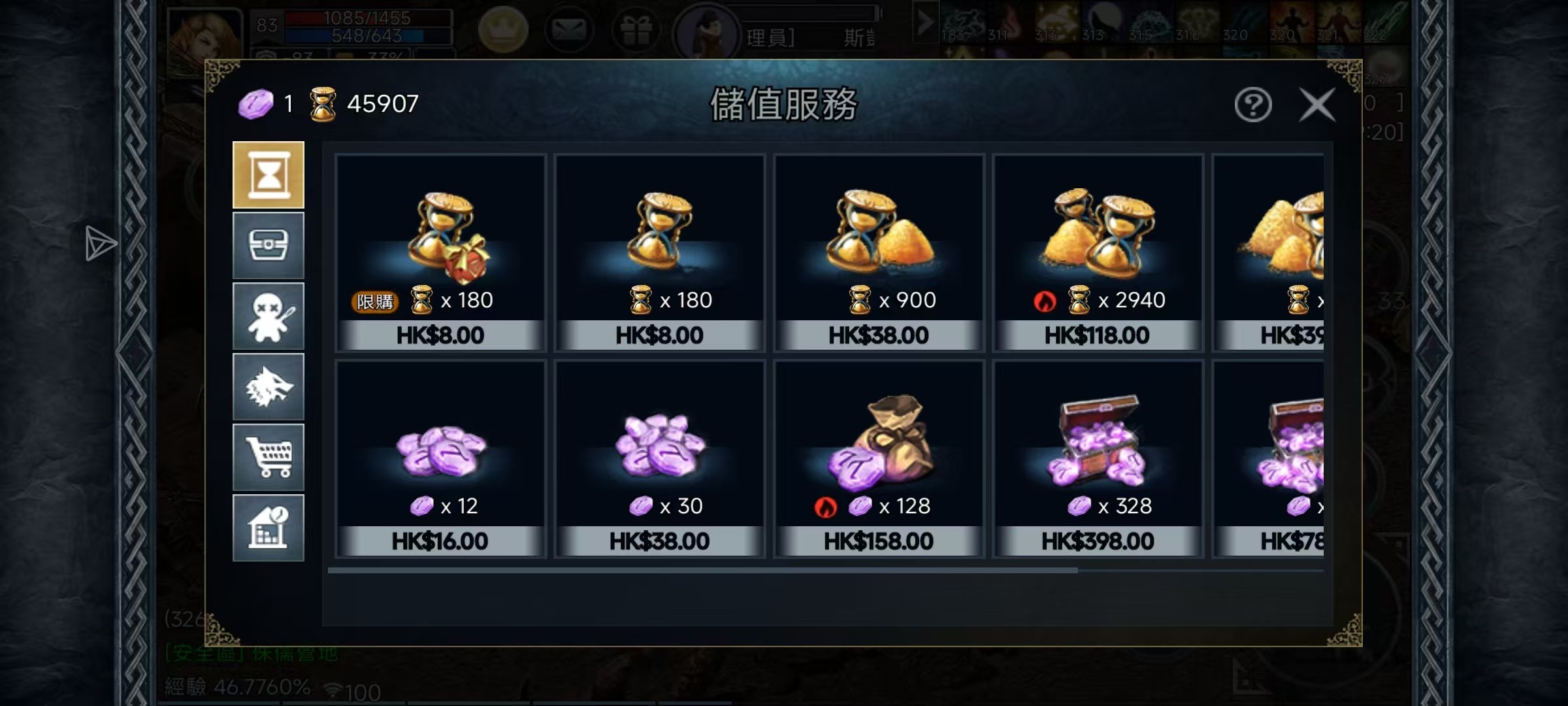Image resolution: width=1568 pixels, height=706 pixels.
Task: Buy limited 180 hourglass pack with gift
Action: pyautogui.click(x=440, y=253)
